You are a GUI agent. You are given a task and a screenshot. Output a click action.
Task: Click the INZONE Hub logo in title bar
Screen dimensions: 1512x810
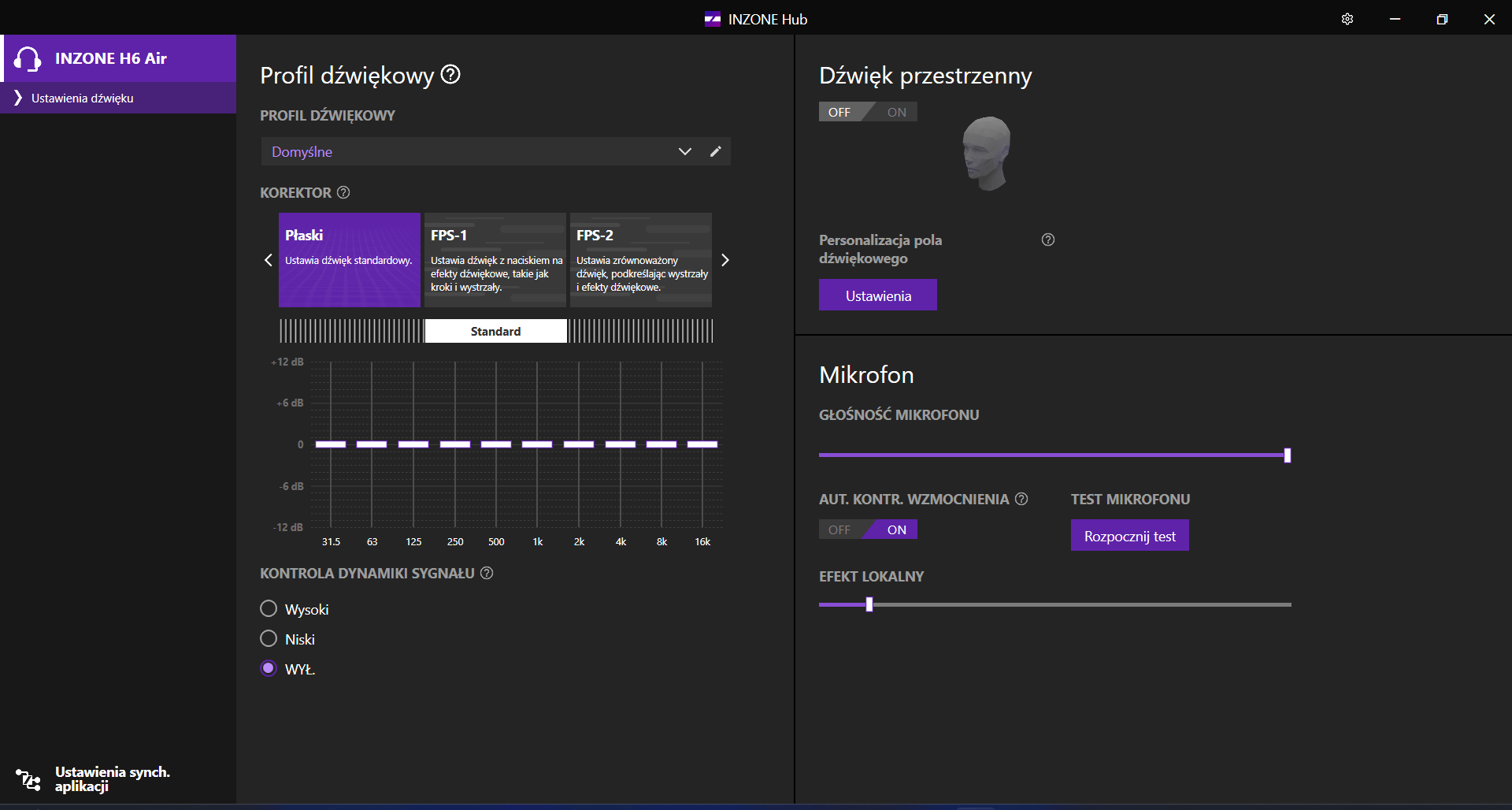click(x=713, y=19)
